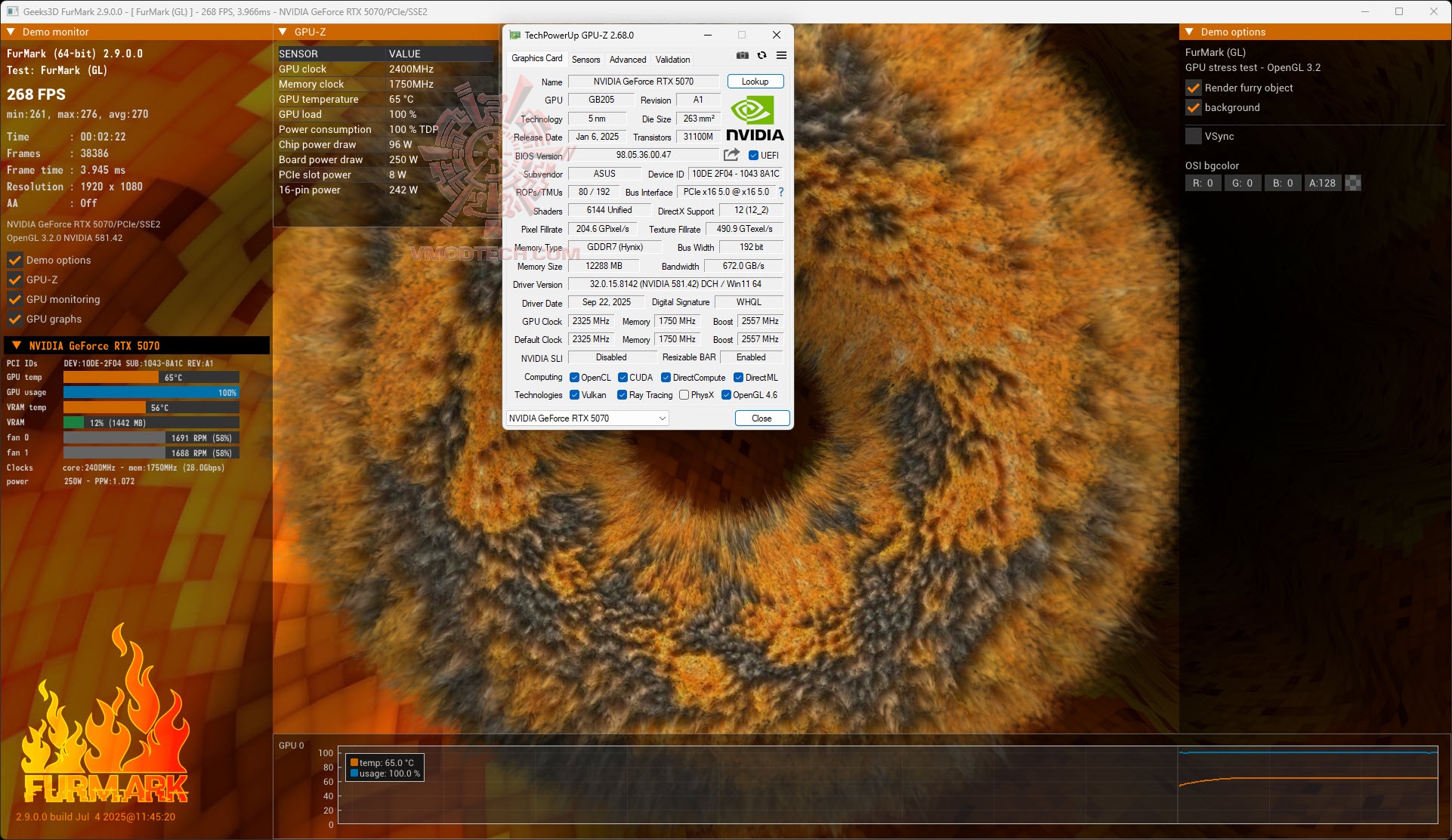
Task: Open the GPU-Z hamburger menu
Action: click(x=782, y=55)
